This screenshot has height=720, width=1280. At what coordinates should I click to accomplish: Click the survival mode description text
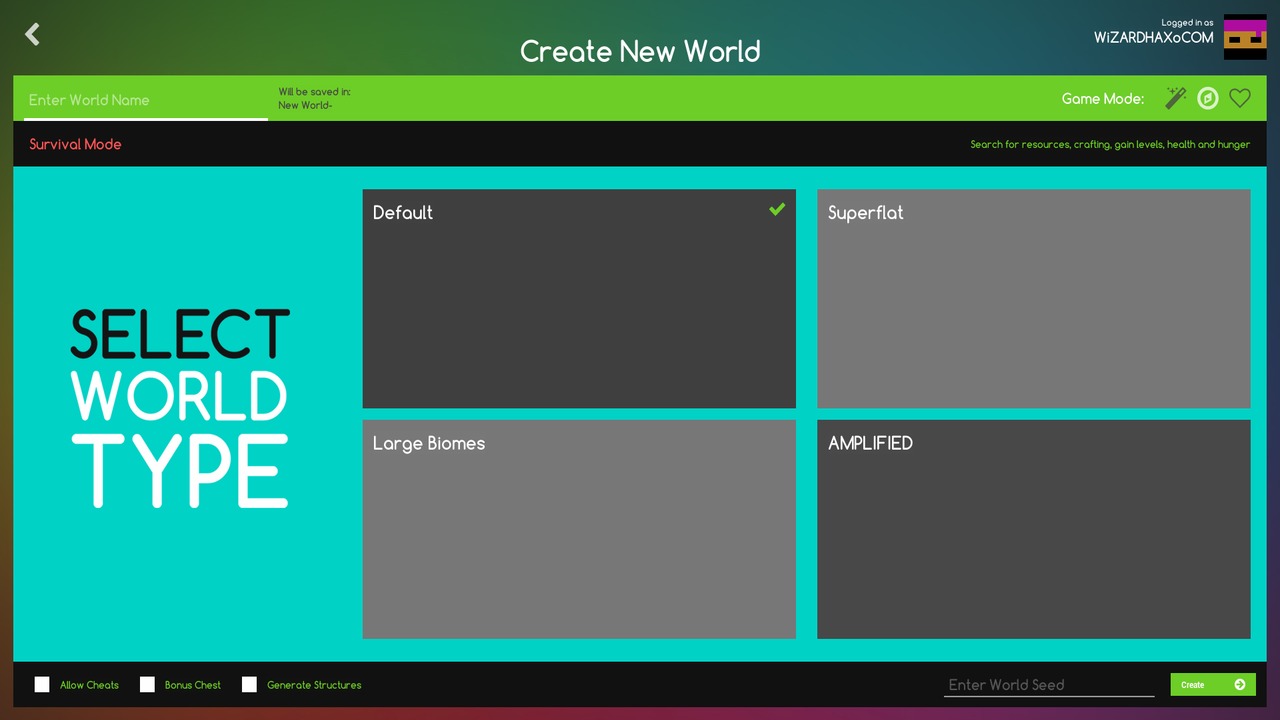(1110, 144)
